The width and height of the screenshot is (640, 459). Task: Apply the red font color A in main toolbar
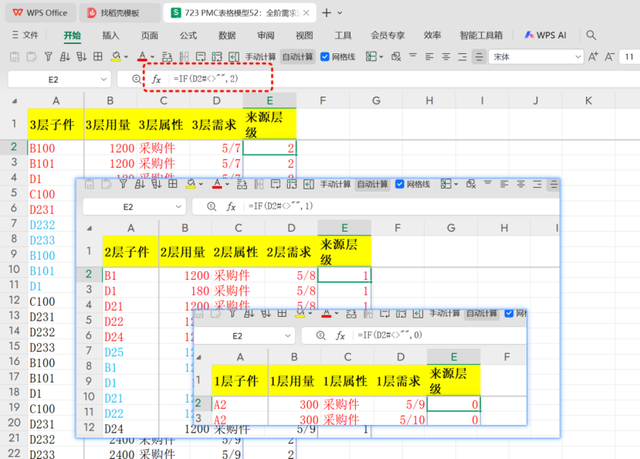click(x=142, y=57)
